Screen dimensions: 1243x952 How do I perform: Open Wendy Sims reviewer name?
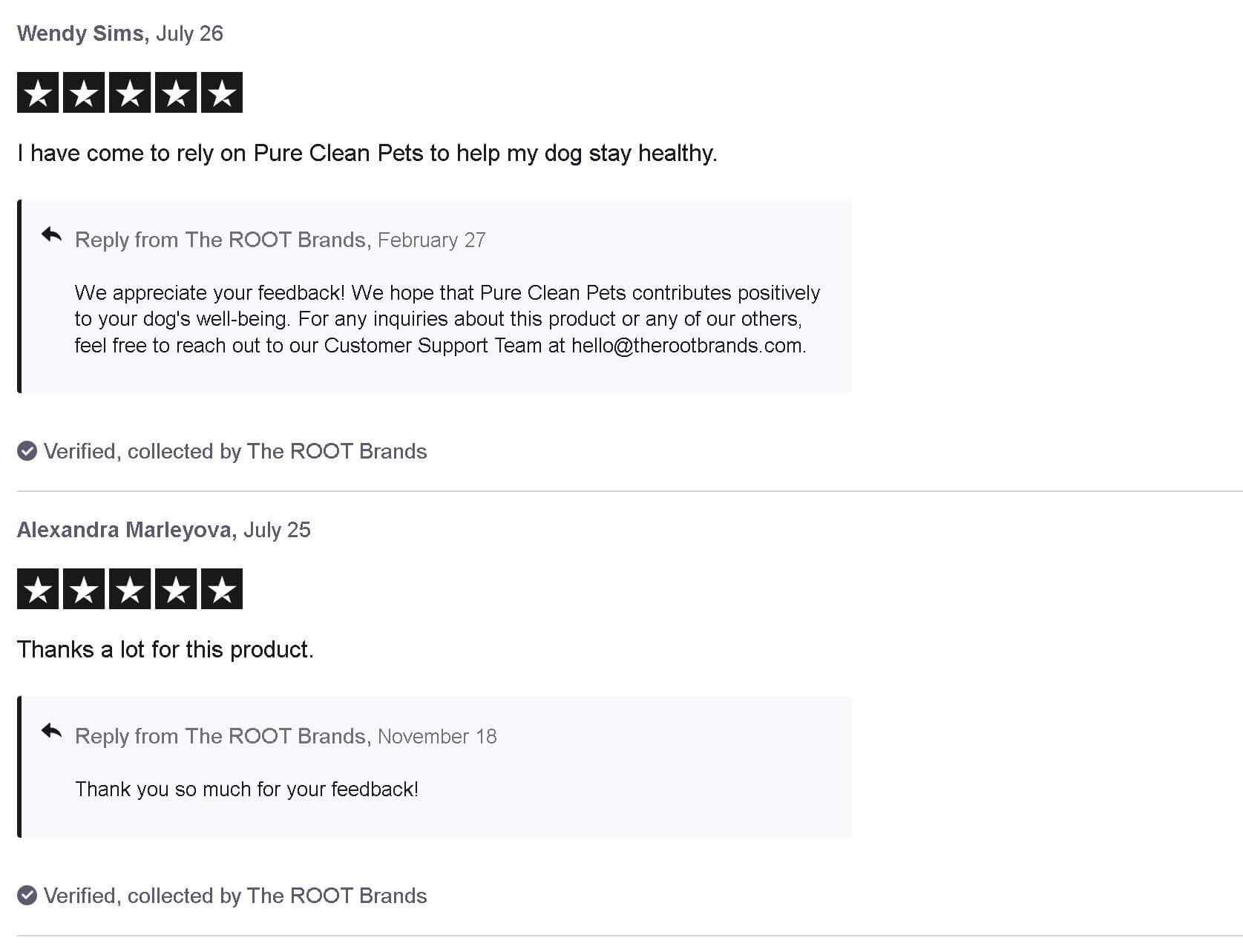tap(80, 33)
